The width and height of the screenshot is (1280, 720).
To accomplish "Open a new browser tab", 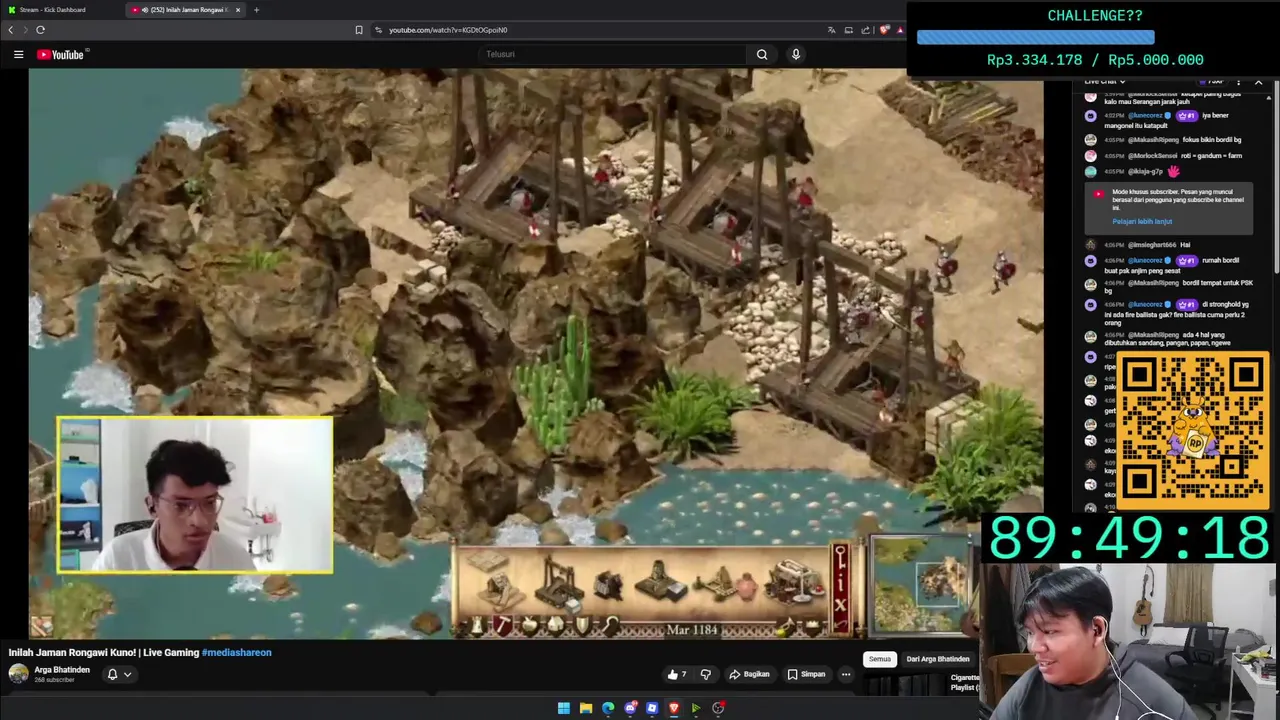I will coord(256,10).
